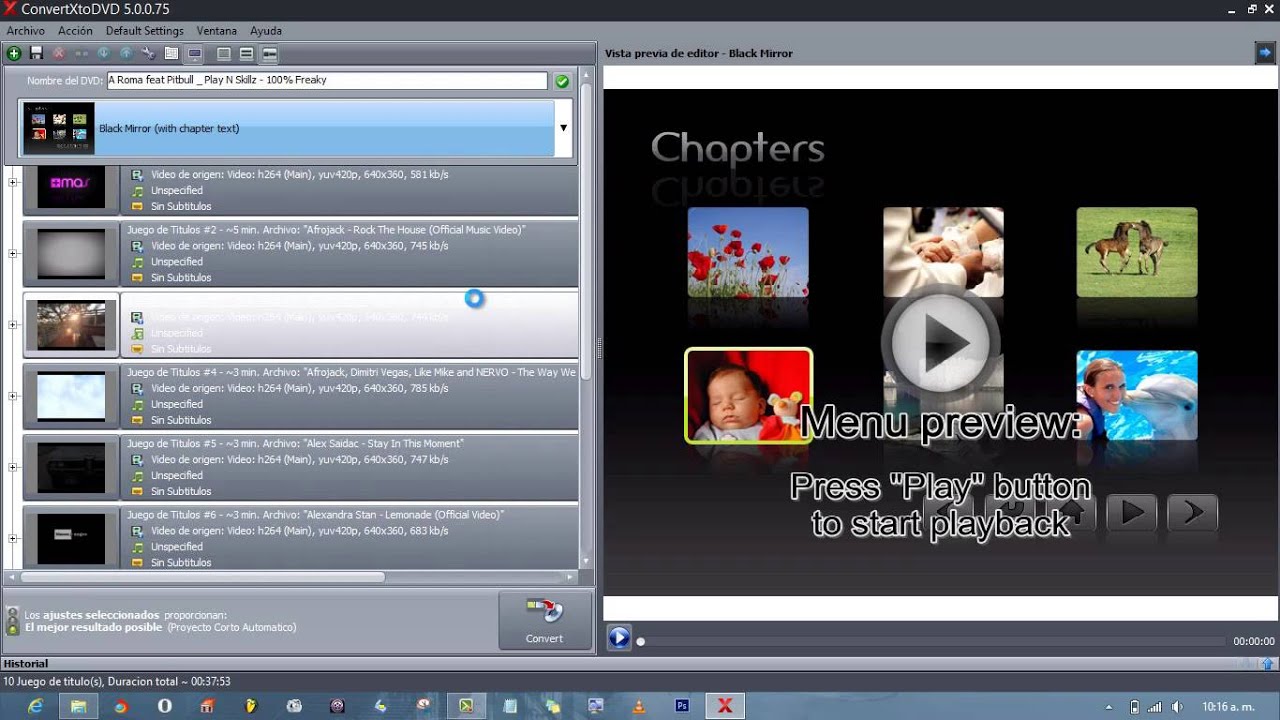Show hidden system tray icons arrow
The image size is (1280, 720).
coord(1108,707)
